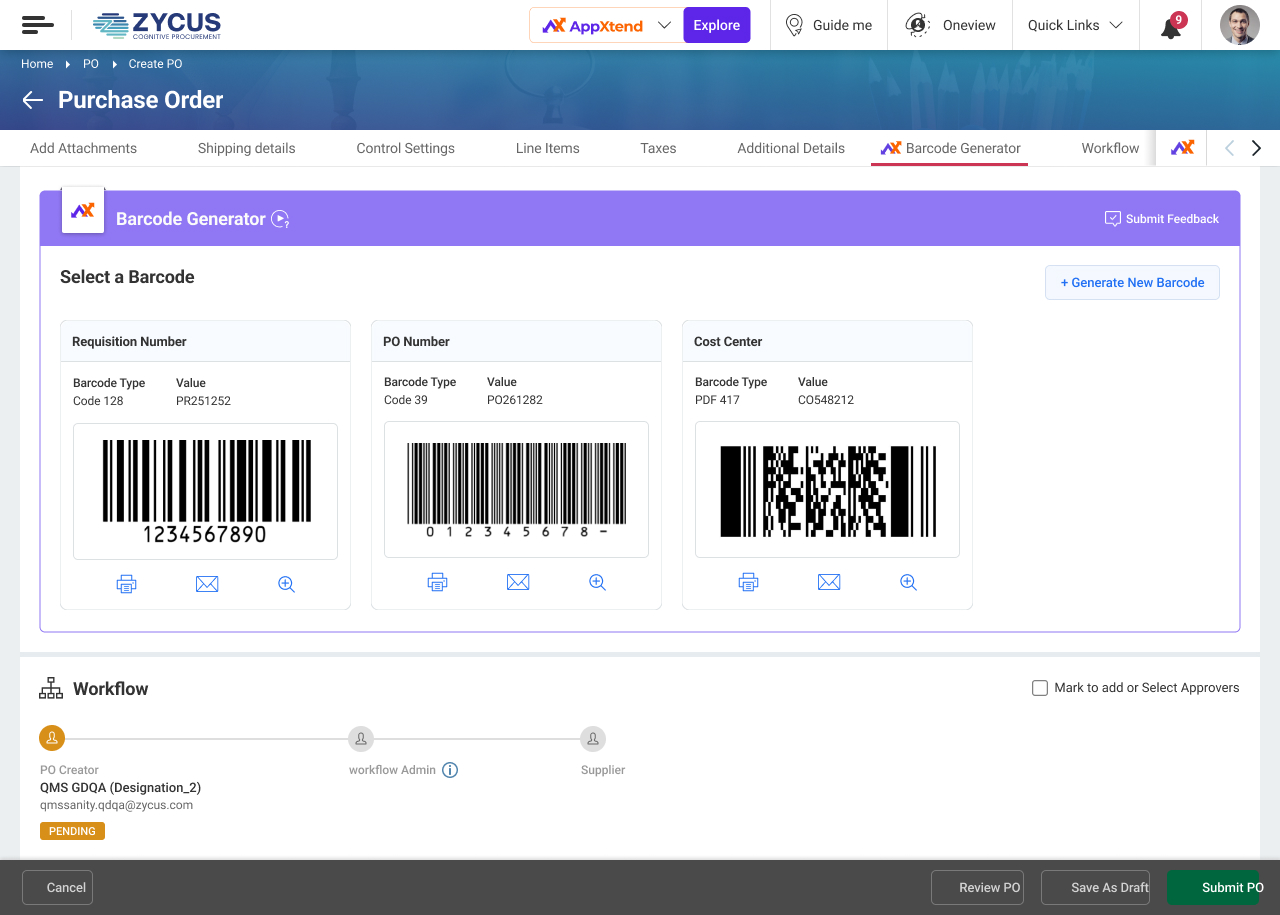Click the Barcode Generator video help icon

tap(281, 219)
